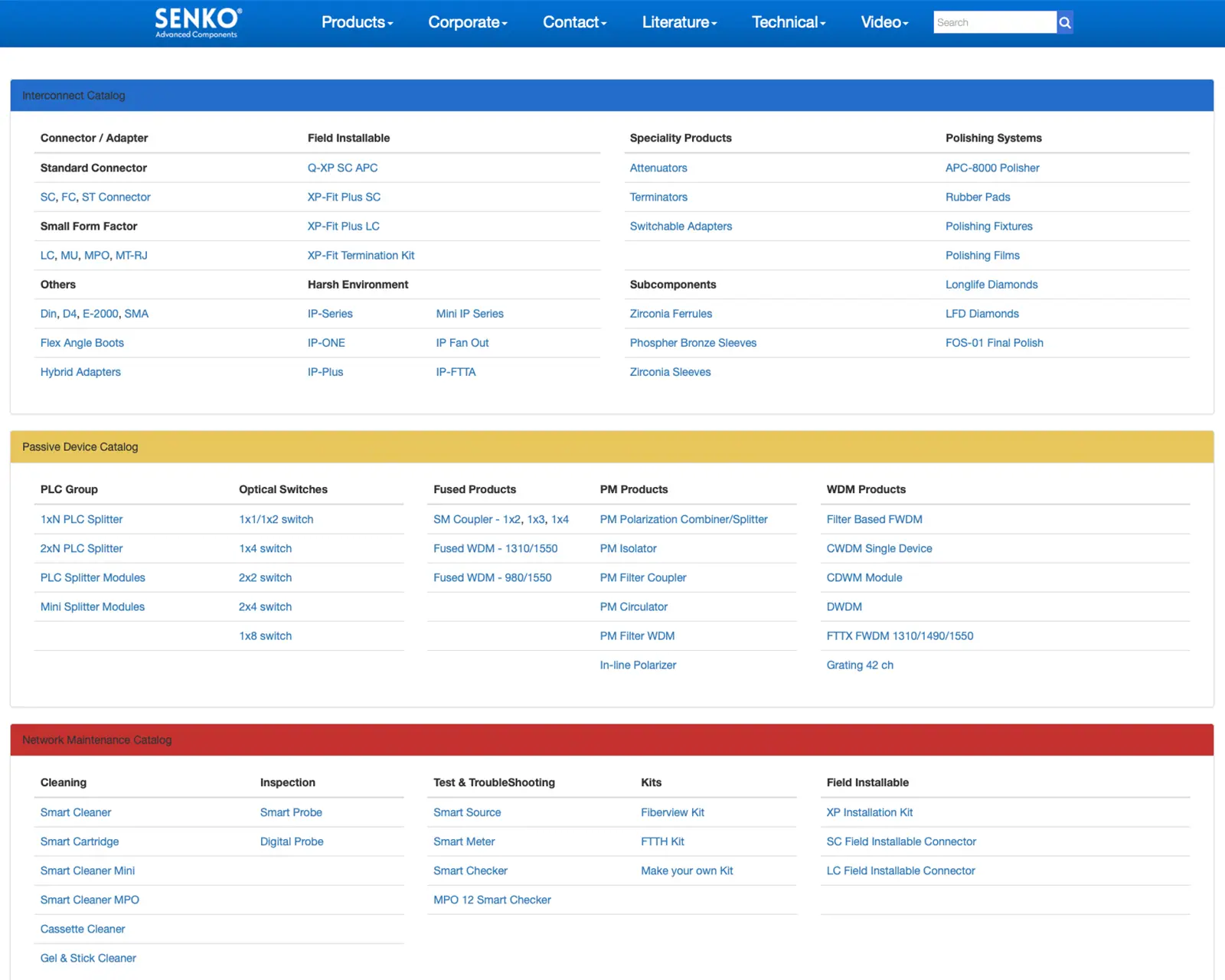Open the Smart Cleaner MPO link

[90, 900]
